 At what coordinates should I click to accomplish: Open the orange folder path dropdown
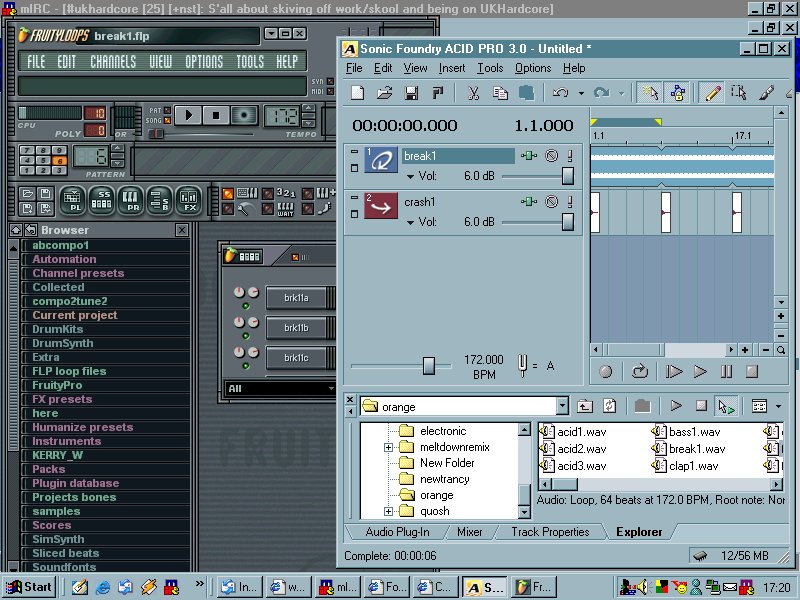[x=561, y=406]
